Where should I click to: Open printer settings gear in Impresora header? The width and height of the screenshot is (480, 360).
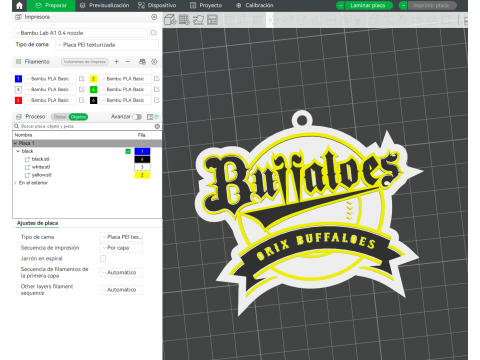154,17
